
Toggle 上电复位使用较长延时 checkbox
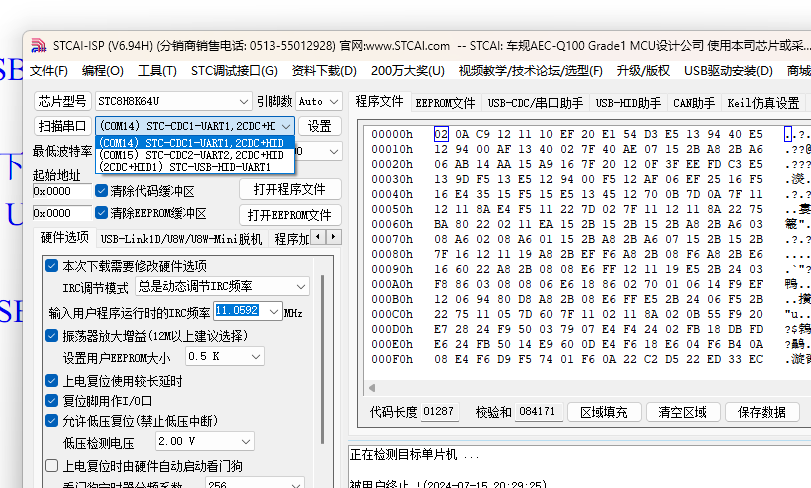click(x=51, y=381)
